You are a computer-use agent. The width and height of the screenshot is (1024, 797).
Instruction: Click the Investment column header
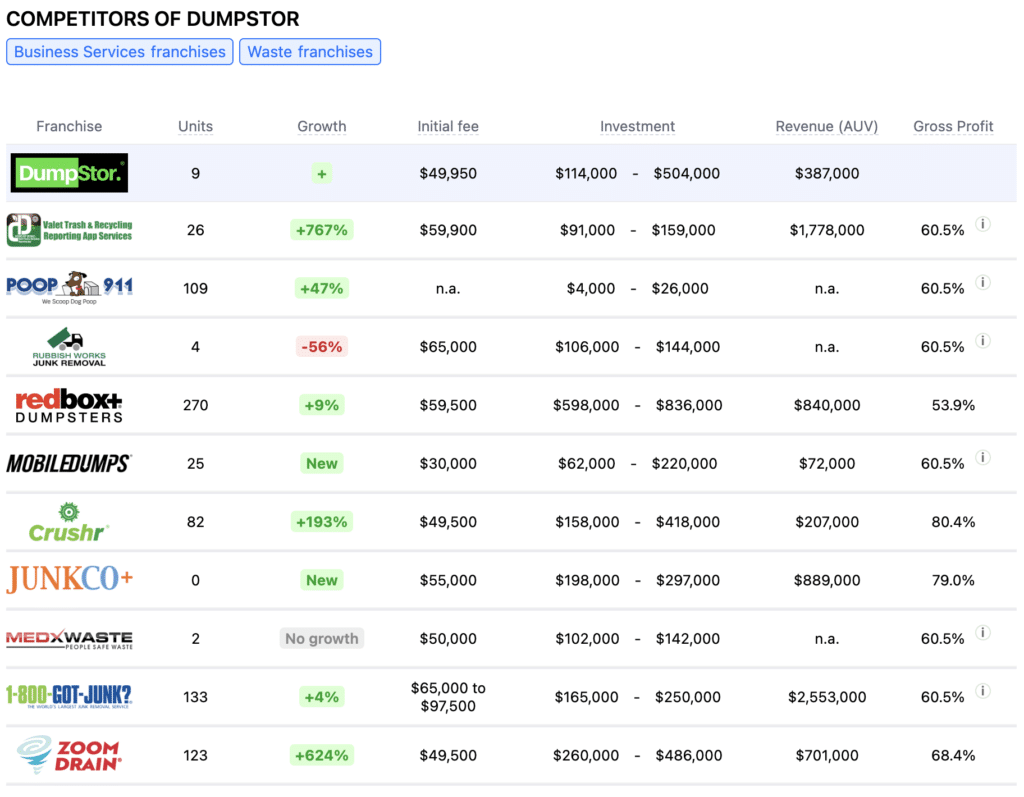pos(637,126)
